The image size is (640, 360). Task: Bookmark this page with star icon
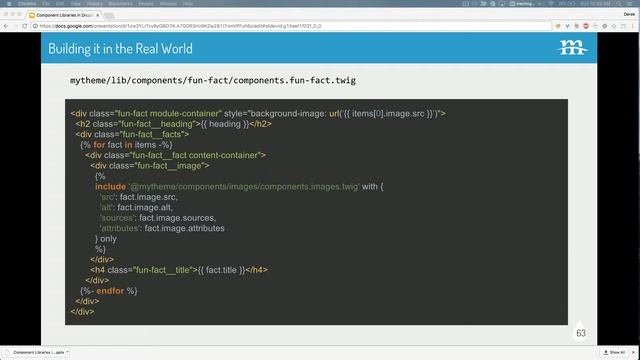tap(614, 26)
